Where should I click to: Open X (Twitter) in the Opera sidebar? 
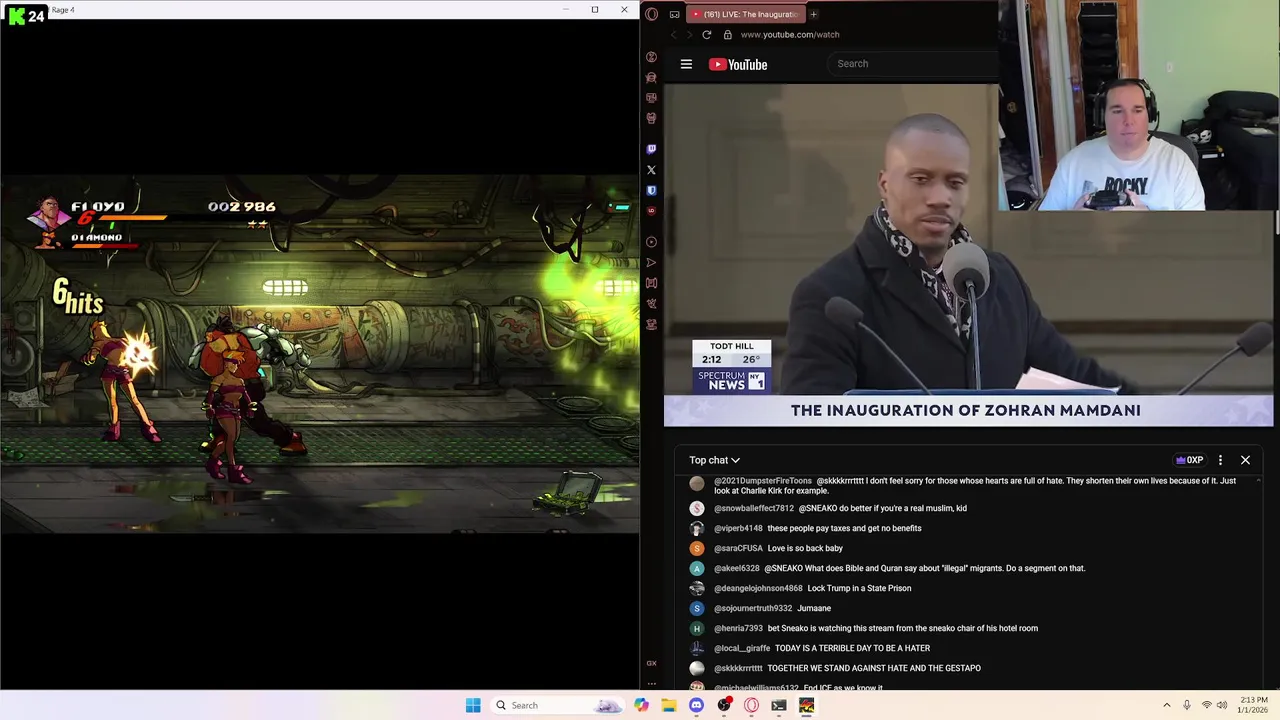(x=651, y=170)
